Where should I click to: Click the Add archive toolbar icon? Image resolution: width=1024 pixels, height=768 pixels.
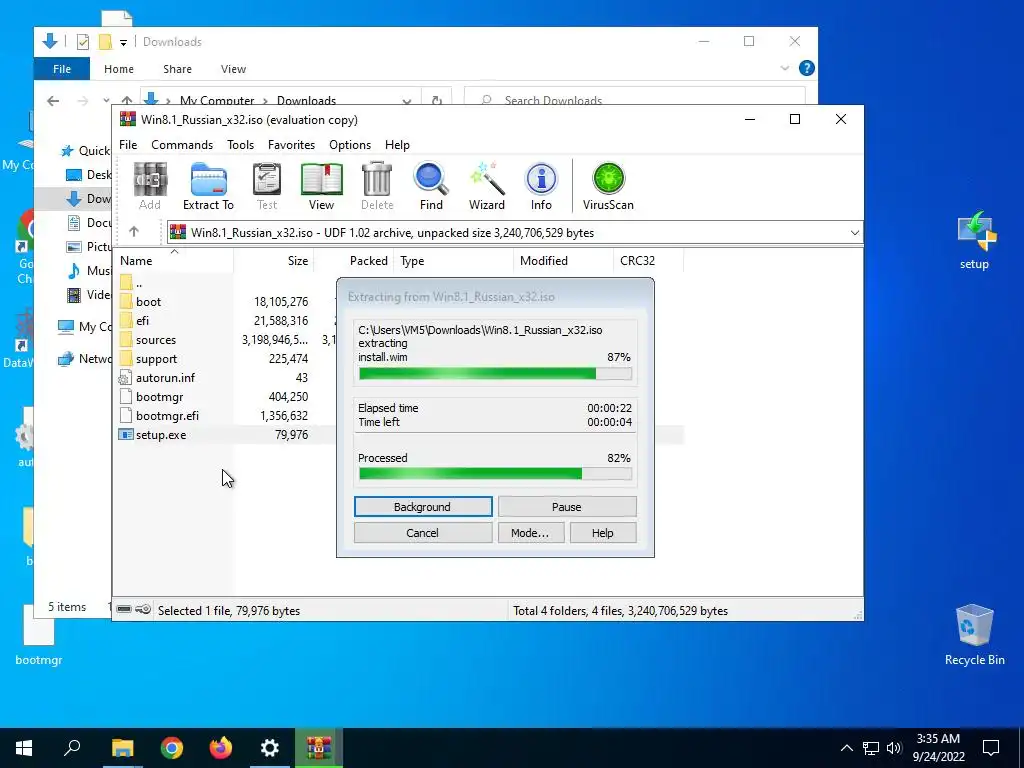(150, 186)
